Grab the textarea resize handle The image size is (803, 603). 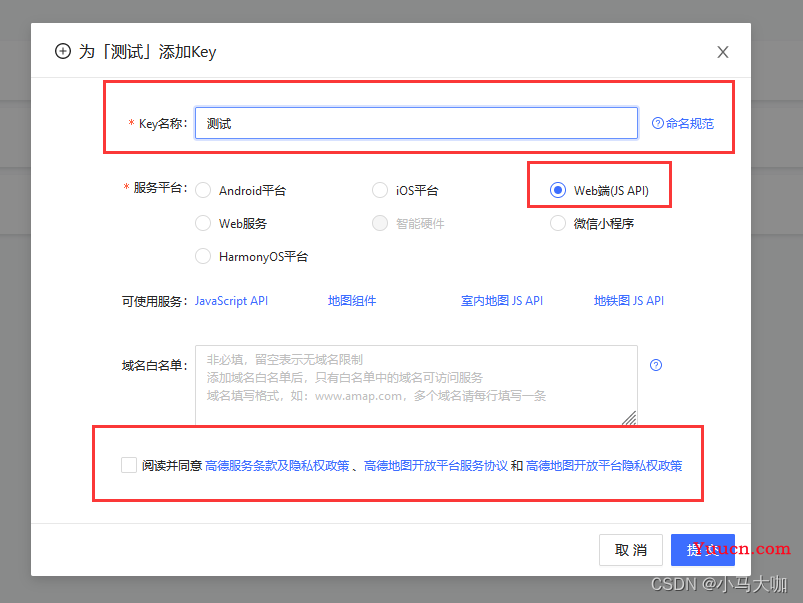(x=630, y=419)
